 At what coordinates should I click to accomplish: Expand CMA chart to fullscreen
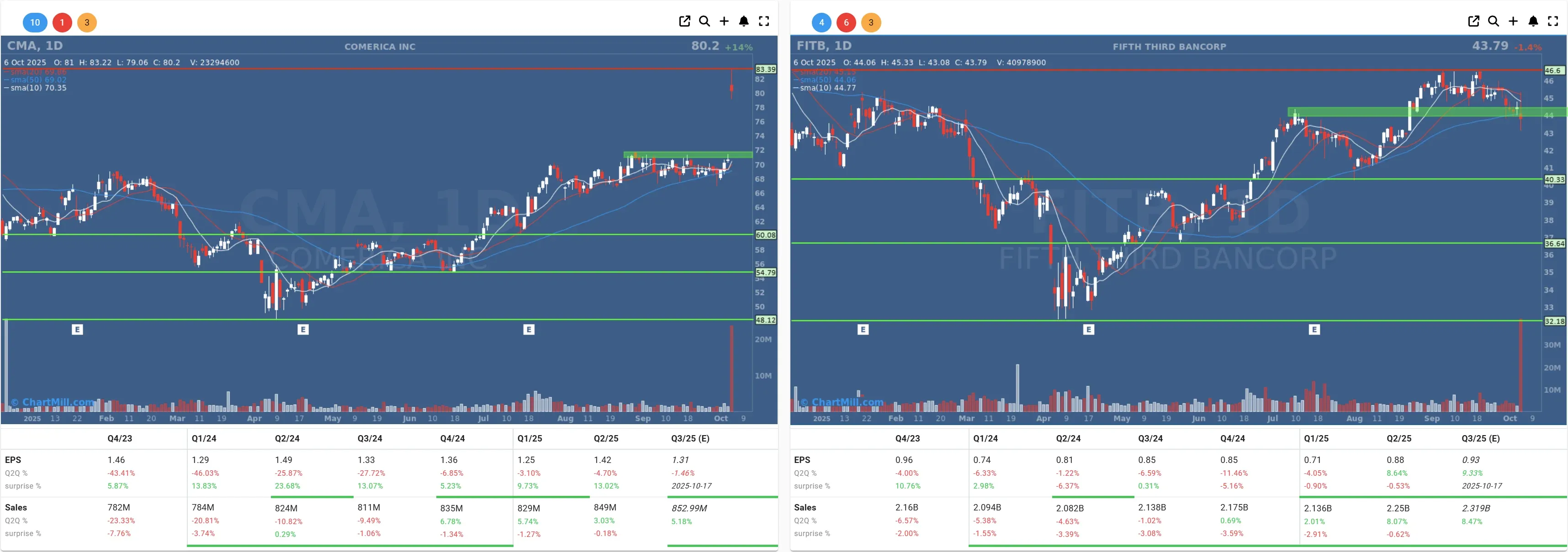click(764, 21)
